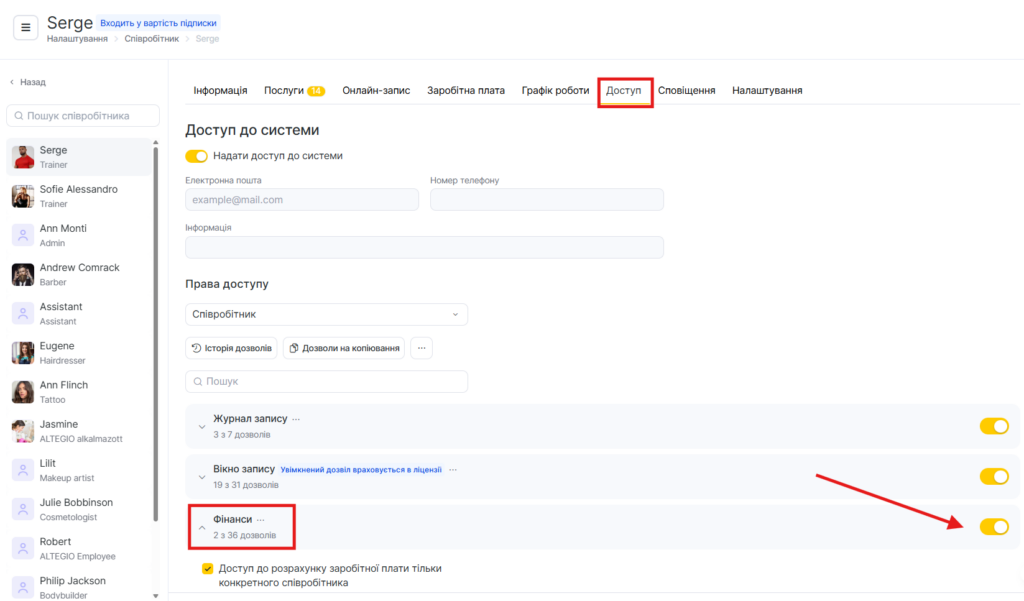Switch to the Заробітна плата tab
Image resolution: width=1024 pixels, height=601 pixels.
[x=465, y=90]
